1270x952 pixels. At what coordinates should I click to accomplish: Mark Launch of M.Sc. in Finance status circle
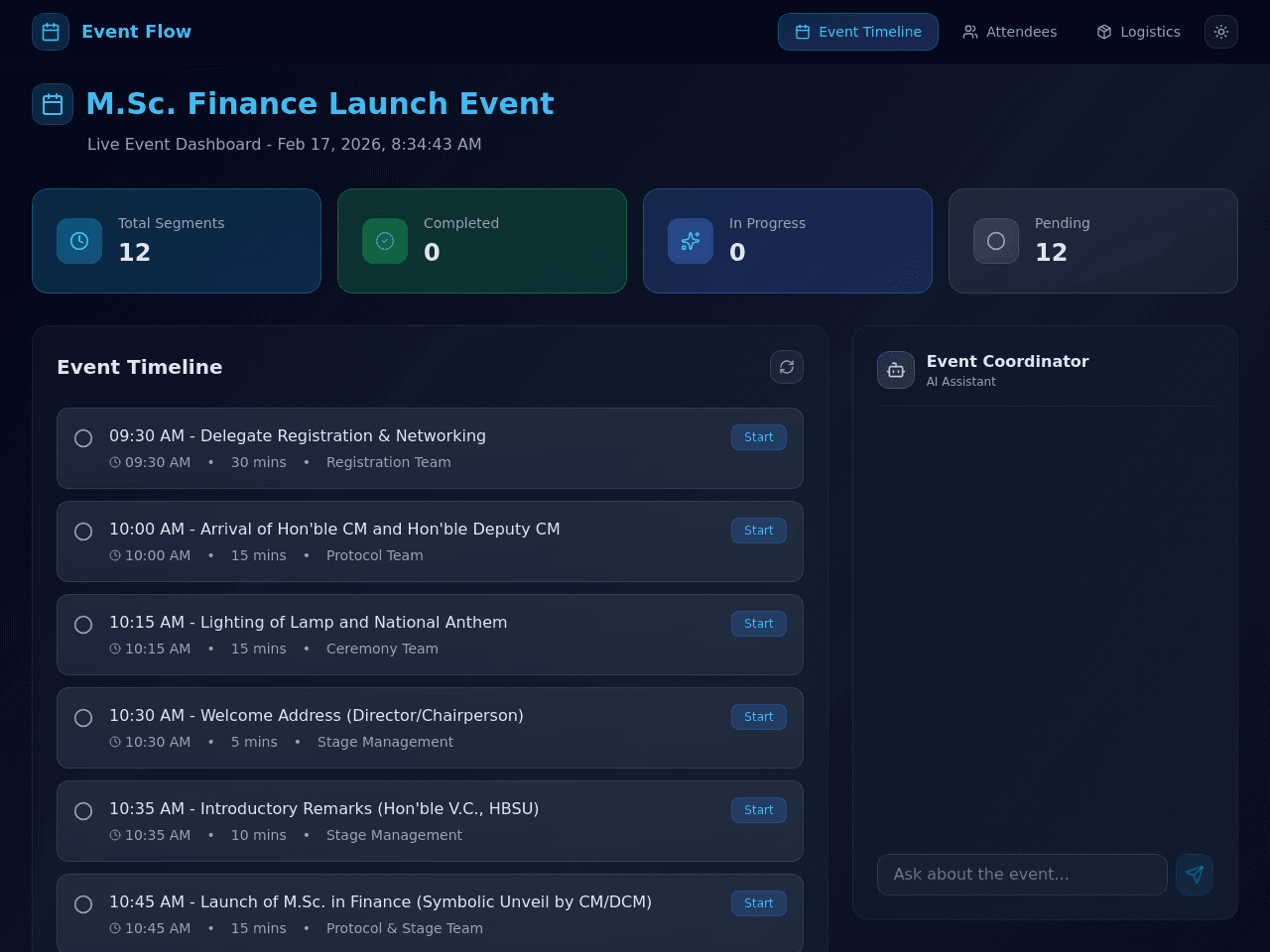83,904
